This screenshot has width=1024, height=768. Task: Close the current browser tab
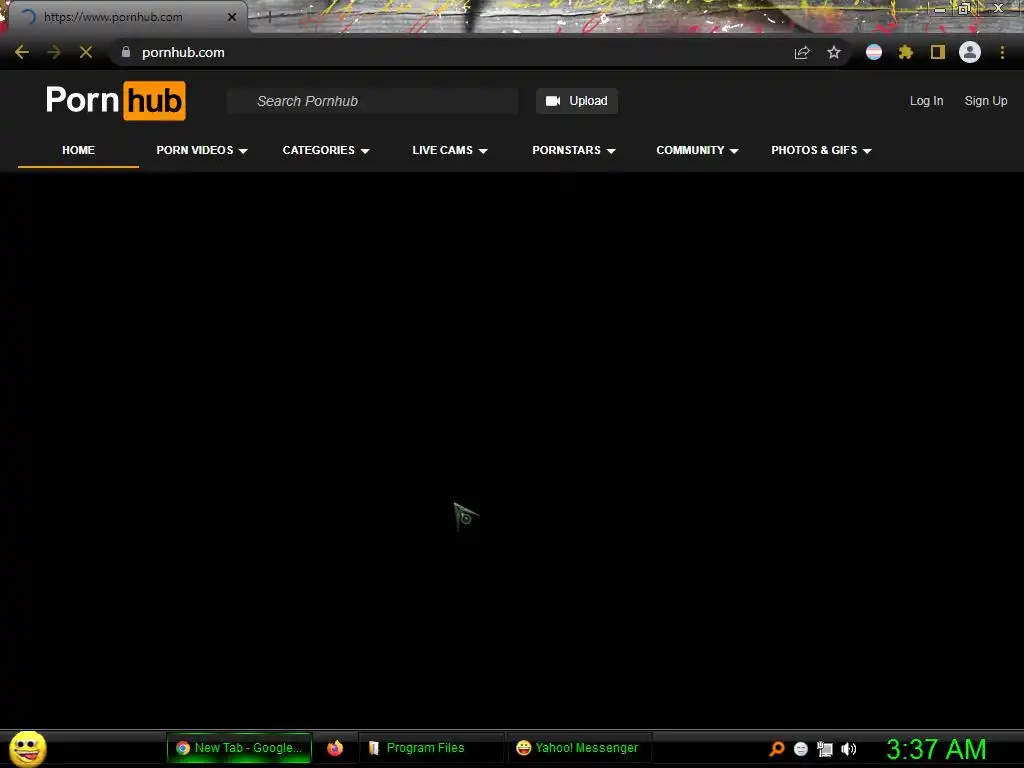[x=232, y=17]
